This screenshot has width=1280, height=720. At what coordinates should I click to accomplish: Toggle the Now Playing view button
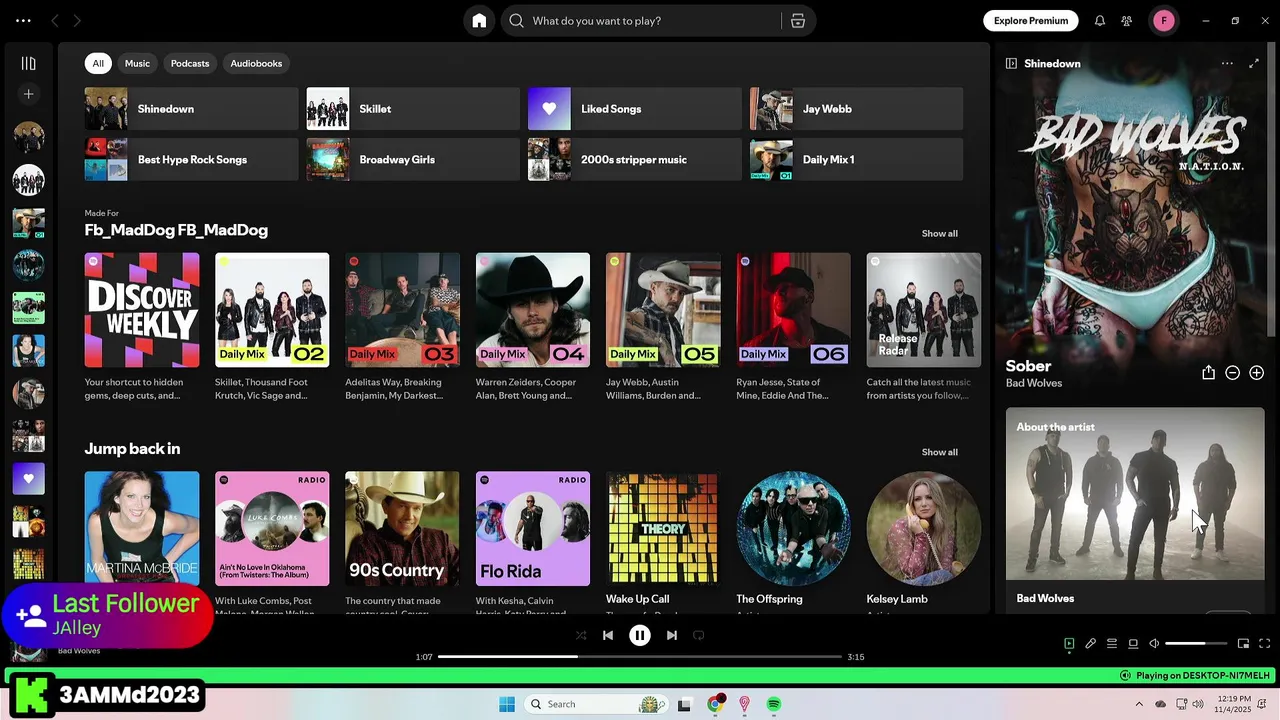[x=1069, y=644]
